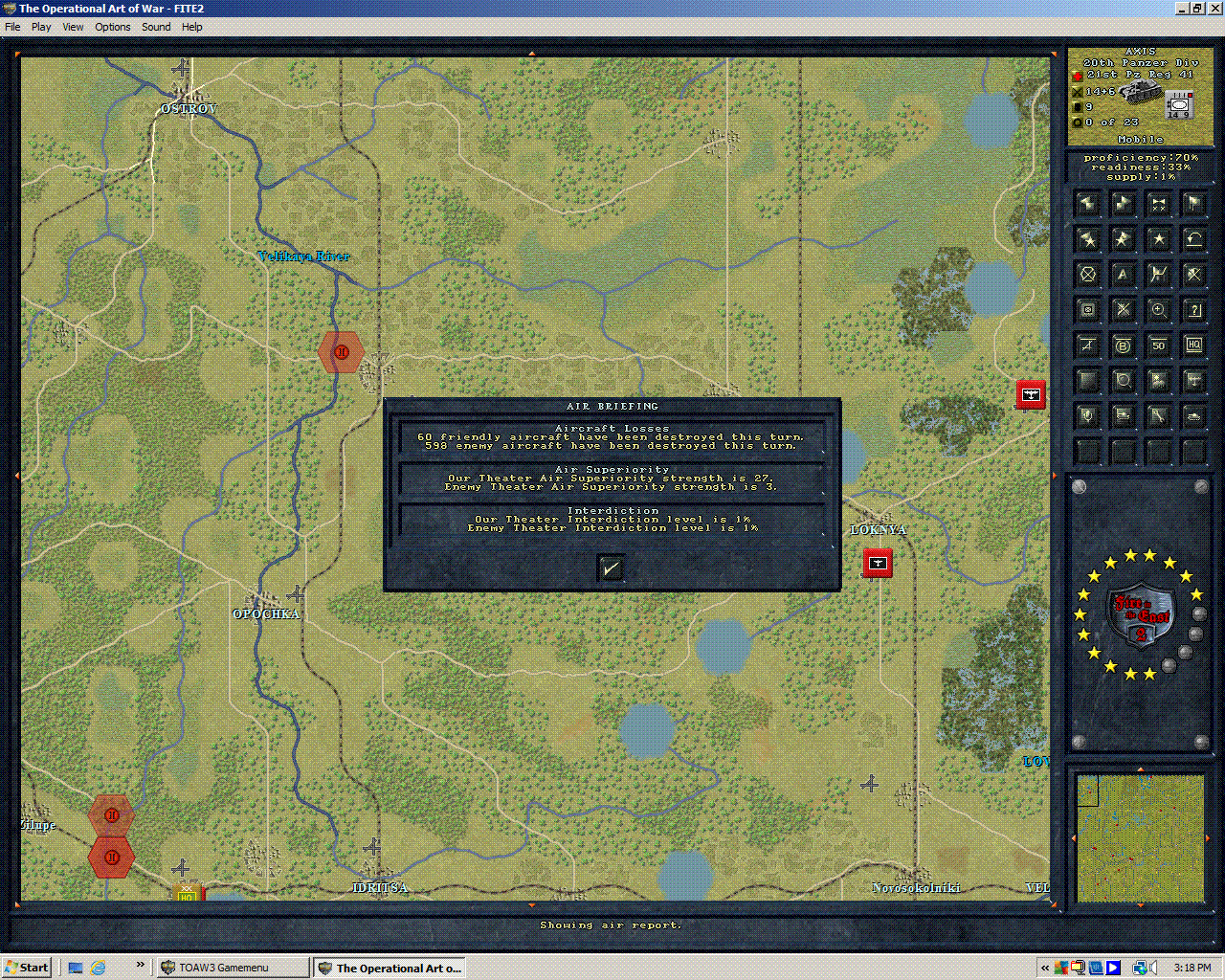Click the HQ toolbar button
The width and height of the screenshot is (1225, 980).
pyautogui.click(x=1194, y=345)
